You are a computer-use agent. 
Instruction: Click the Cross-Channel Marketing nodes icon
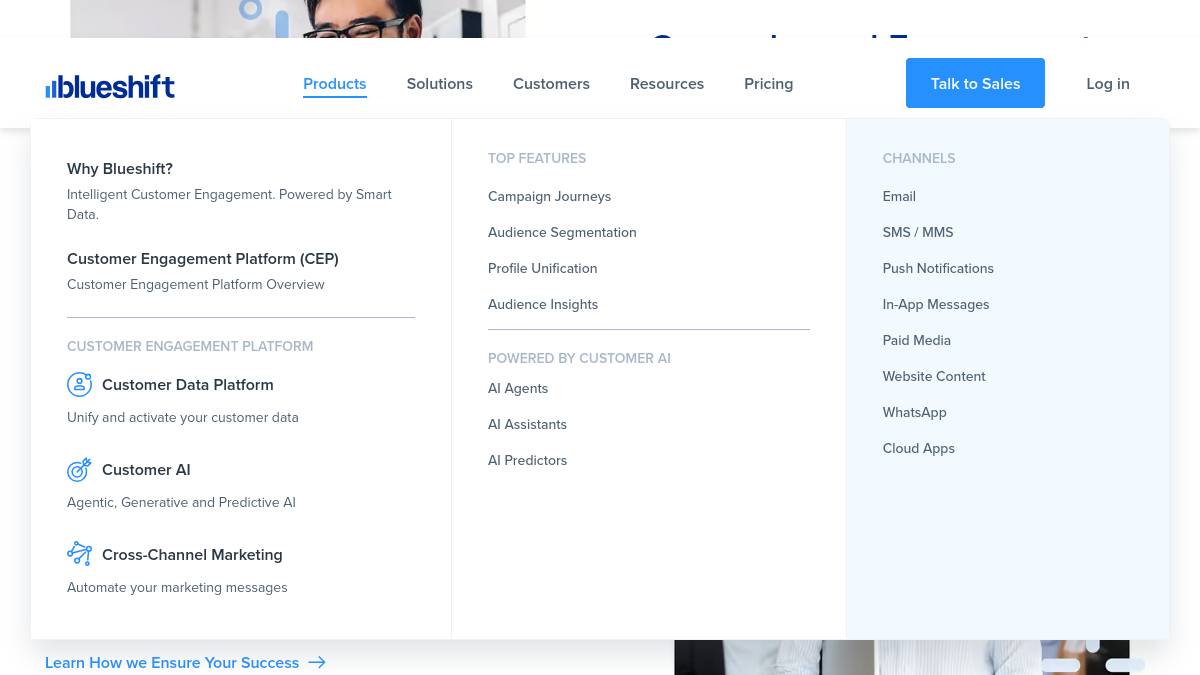[80, 553]
